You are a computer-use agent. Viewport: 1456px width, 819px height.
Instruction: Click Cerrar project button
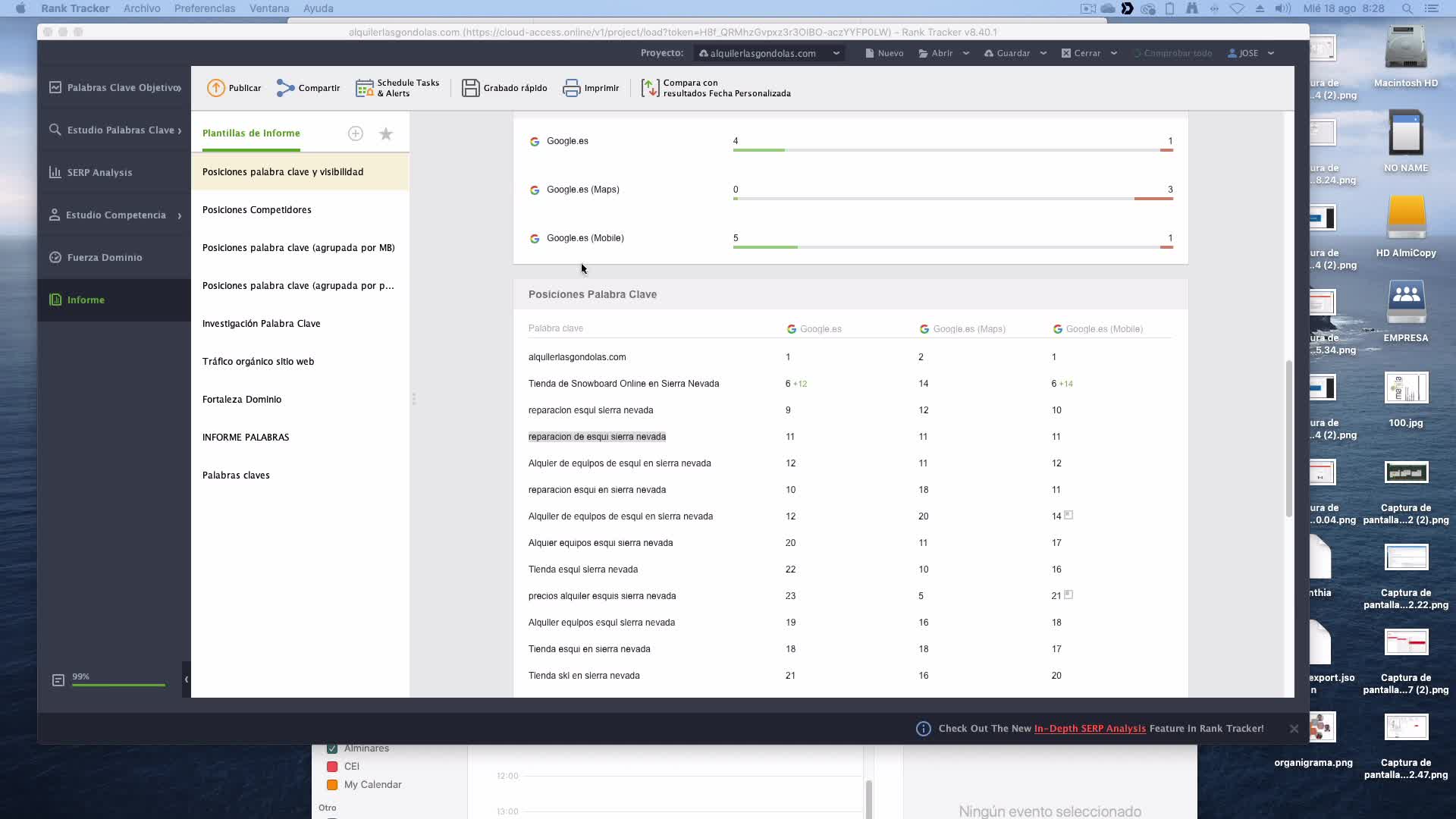click(1081, 53)
